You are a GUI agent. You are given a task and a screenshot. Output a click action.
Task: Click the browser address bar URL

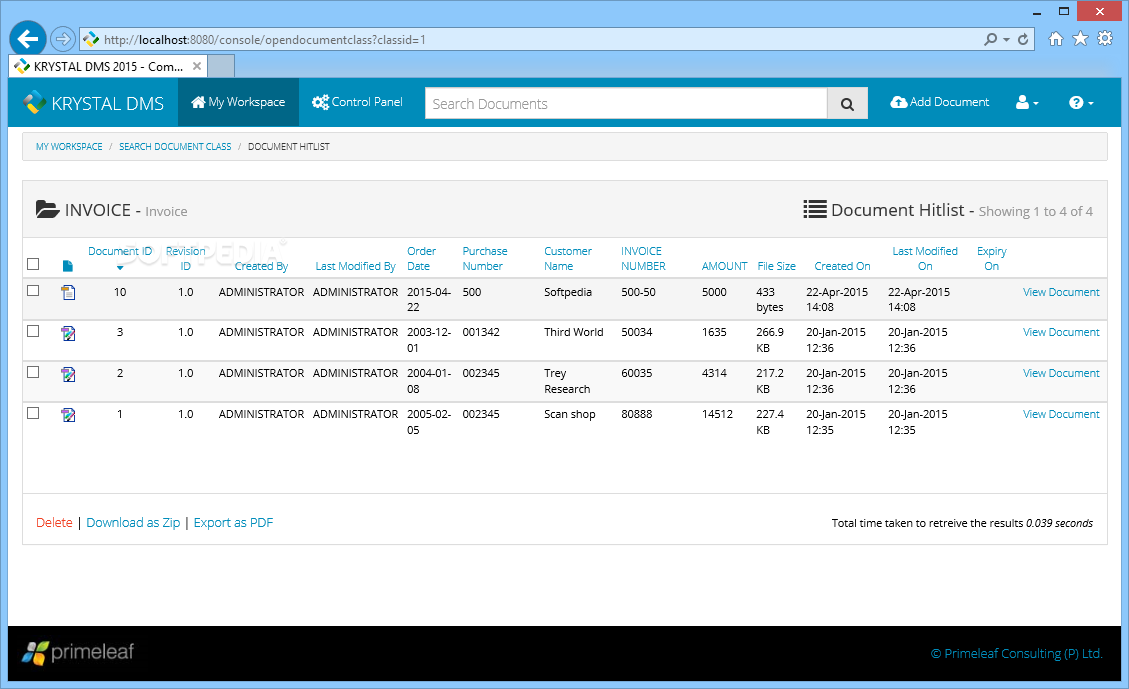(264, 40)
